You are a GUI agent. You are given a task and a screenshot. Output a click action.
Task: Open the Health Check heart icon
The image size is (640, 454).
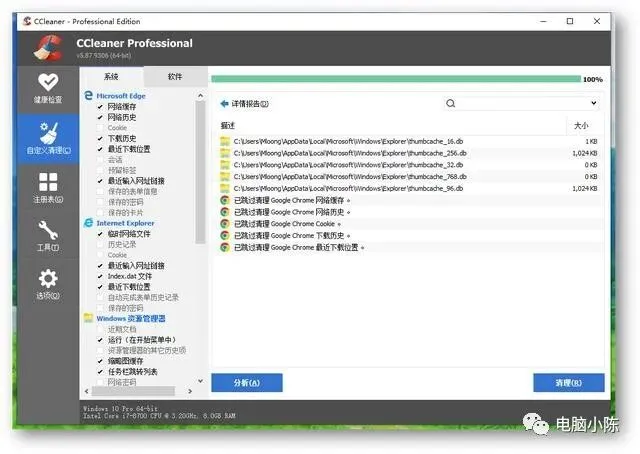pyautogui.click(x=48, y=82)
